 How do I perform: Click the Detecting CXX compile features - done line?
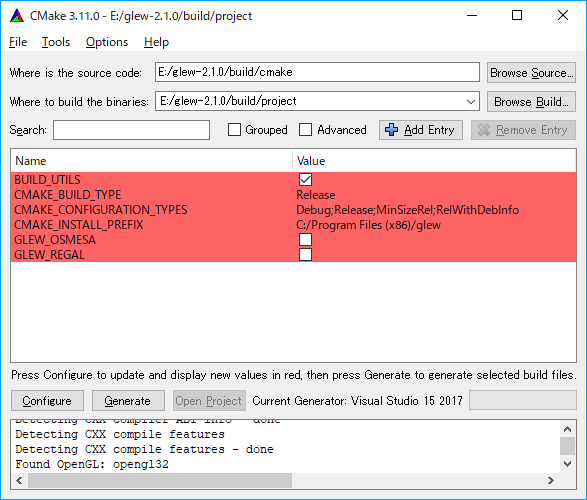[x=144, y=449]
